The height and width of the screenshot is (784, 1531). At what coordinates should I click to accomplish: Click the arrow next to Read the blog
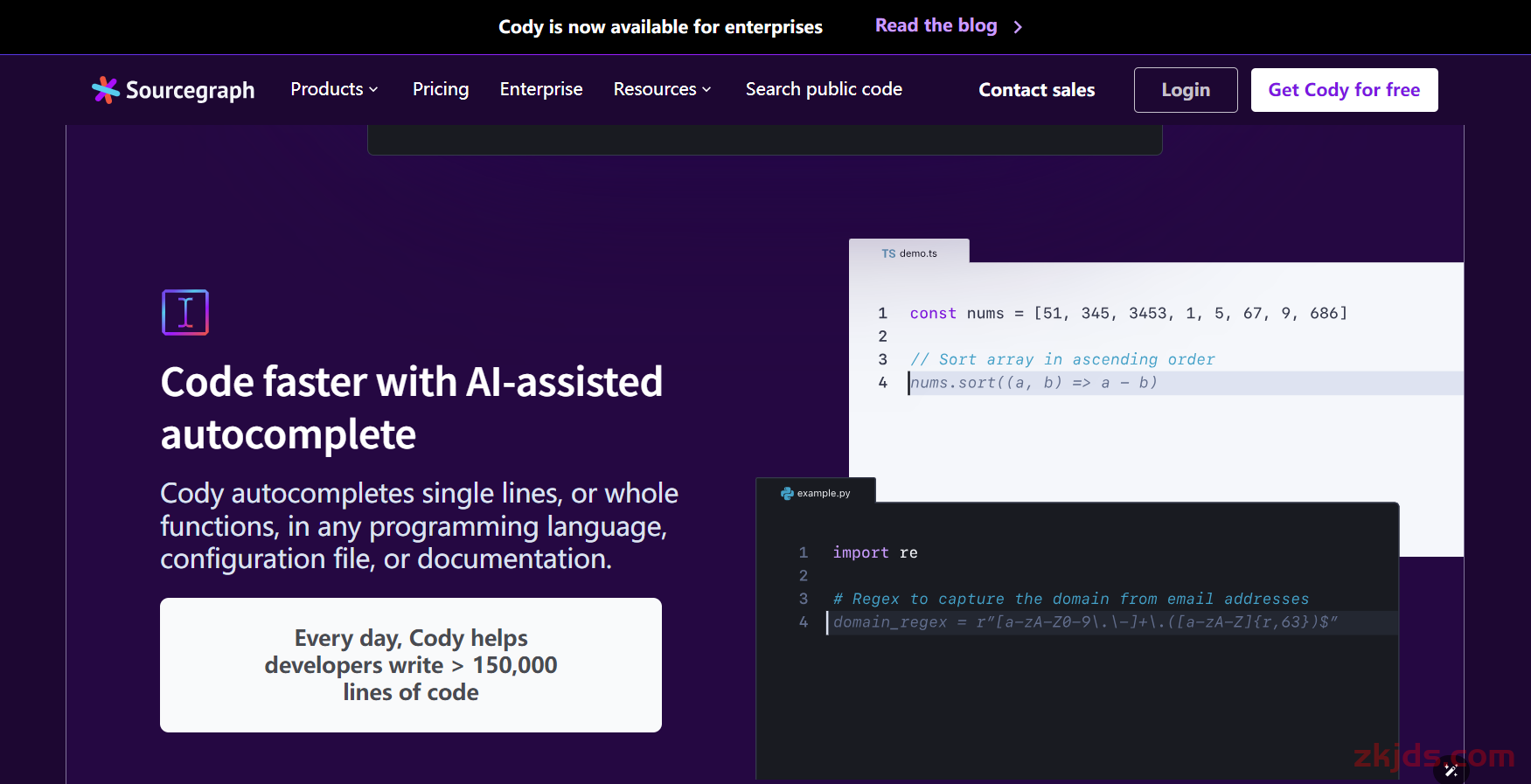coord(1018,27)
